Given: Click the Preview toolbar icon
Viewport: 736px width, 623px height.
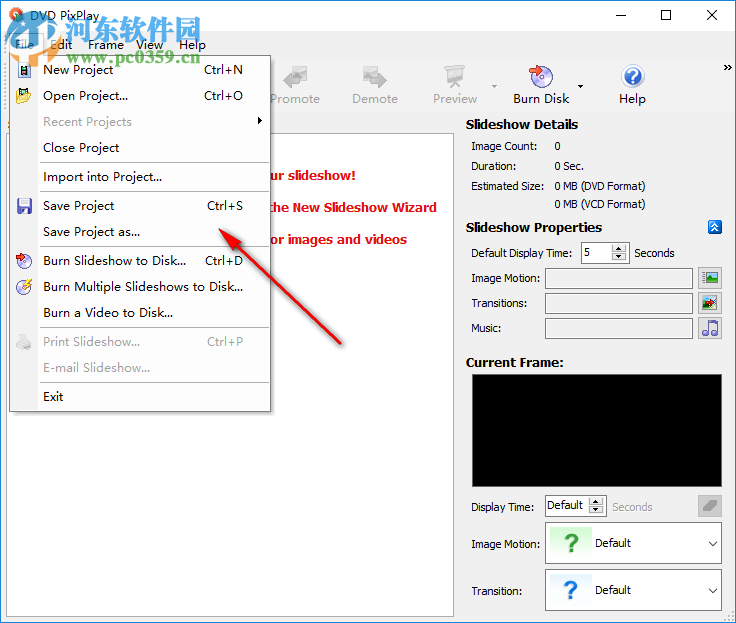Looking at the screenshot, I should pyautogui.click(x=455, y=77).
